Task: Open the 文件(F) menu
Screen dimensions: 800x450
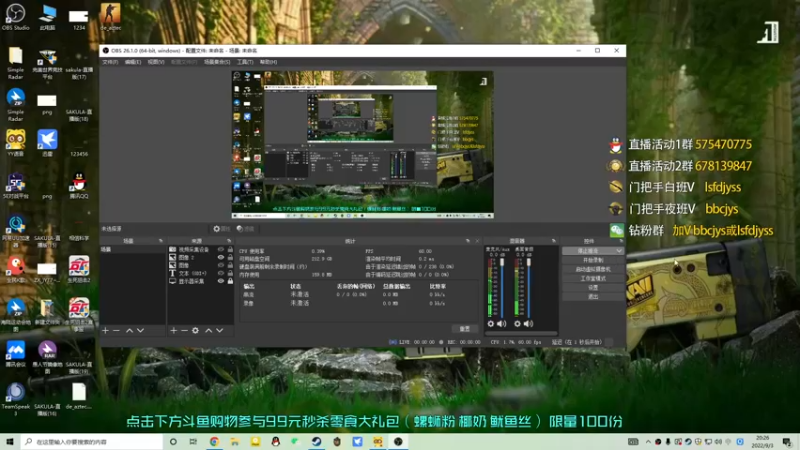Action: pos(110,62)
